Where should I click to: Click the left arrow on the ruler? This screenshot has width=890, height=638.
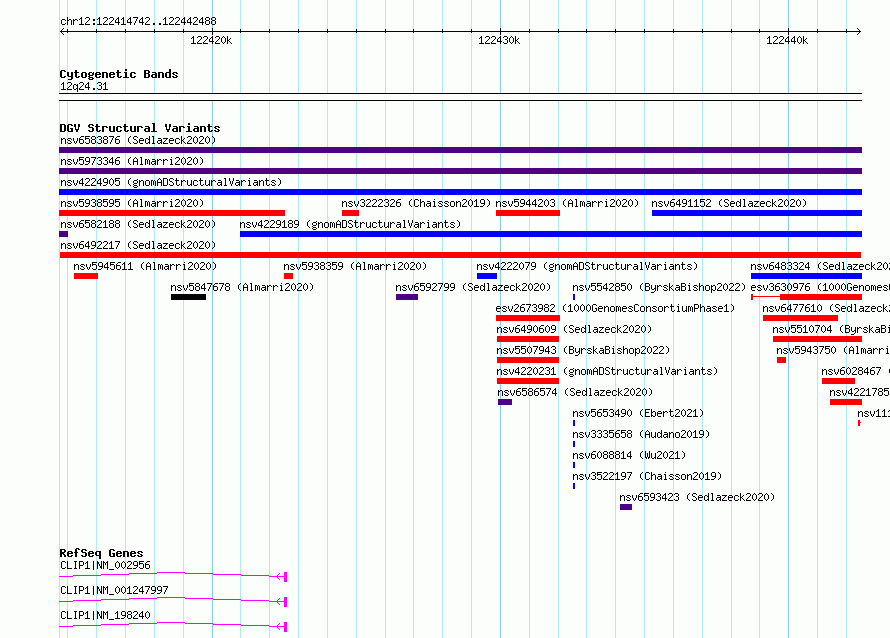pos(62,31)
